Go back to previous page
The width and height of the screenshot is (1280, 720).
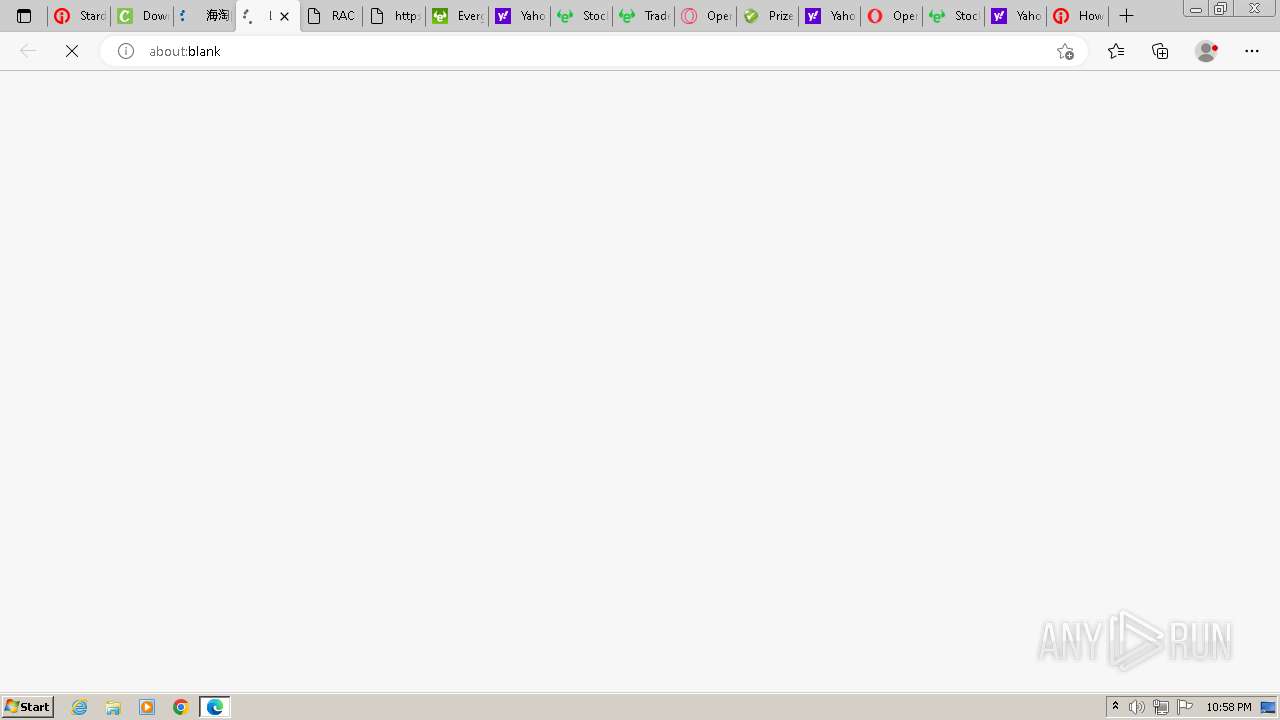click(x=28, y=51)
